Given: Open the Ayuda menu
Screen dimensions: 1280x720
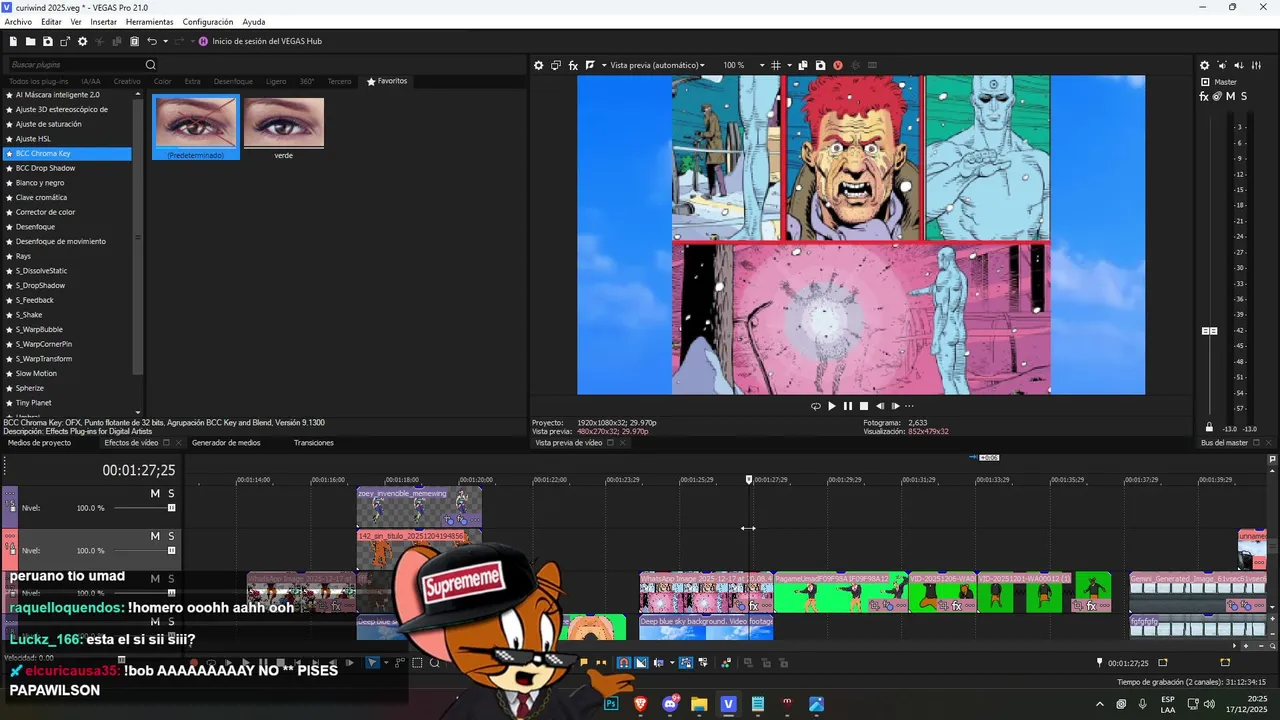Looking at the screenshot, I should pyautogui.click(x=254, y=21).
